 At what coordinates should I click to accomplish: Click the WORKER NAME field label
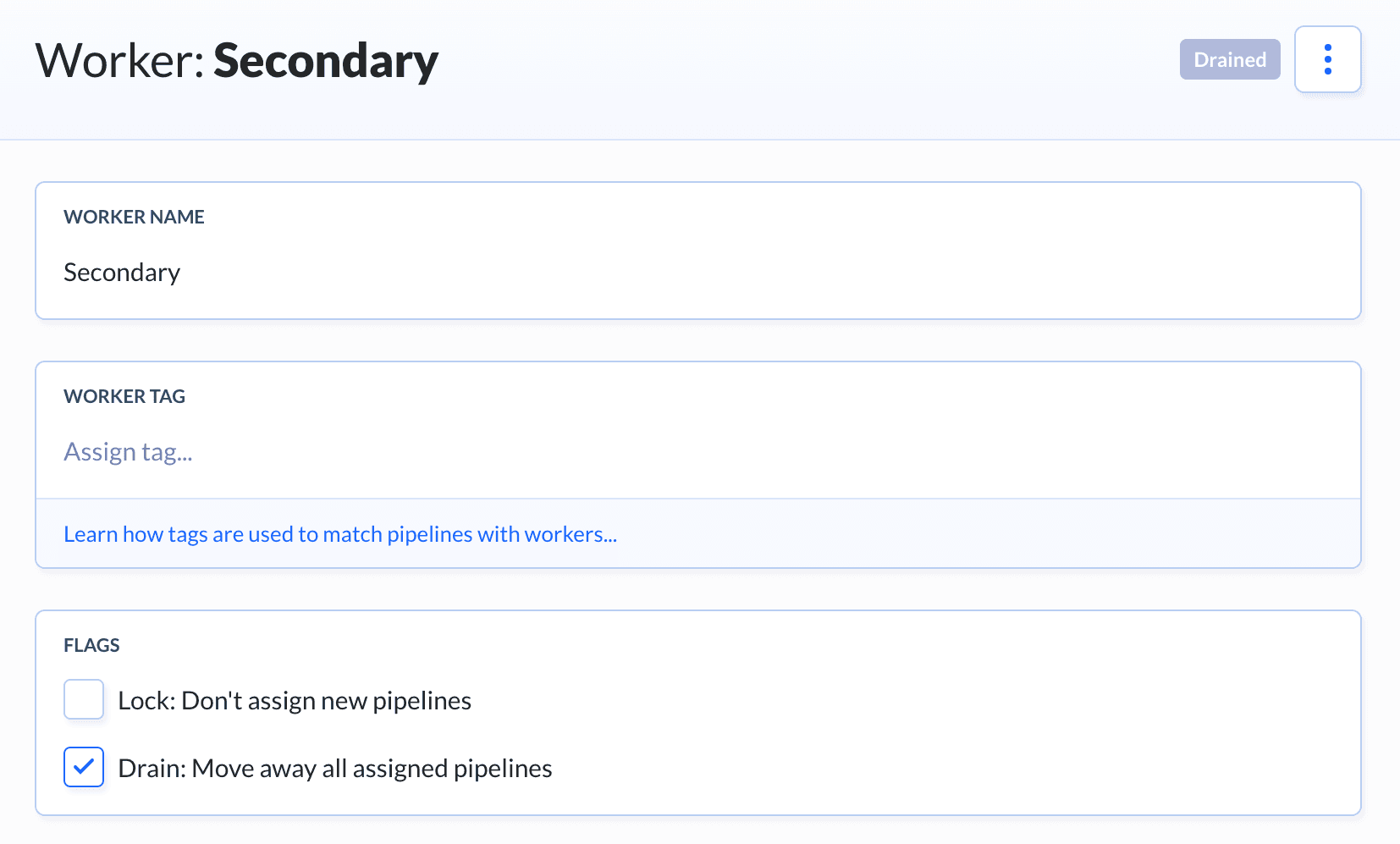[x=134, y=217]
